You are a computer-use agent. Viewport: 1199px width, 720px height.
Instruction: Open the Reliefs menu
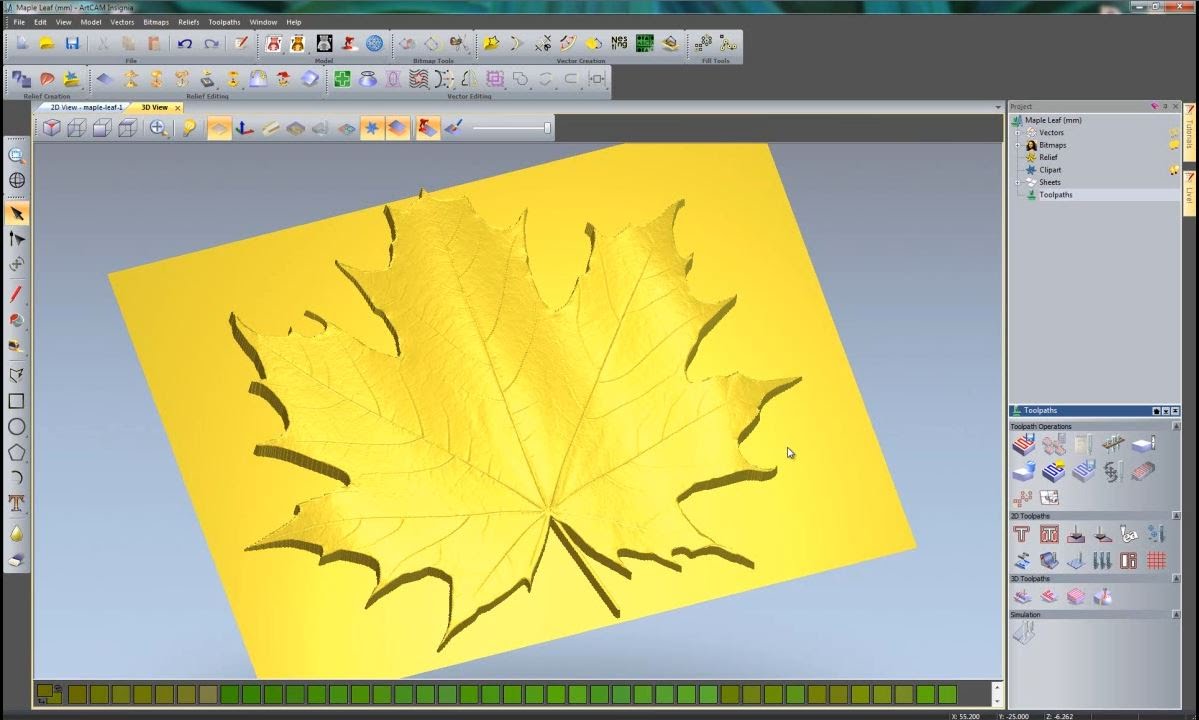(188, 22)
